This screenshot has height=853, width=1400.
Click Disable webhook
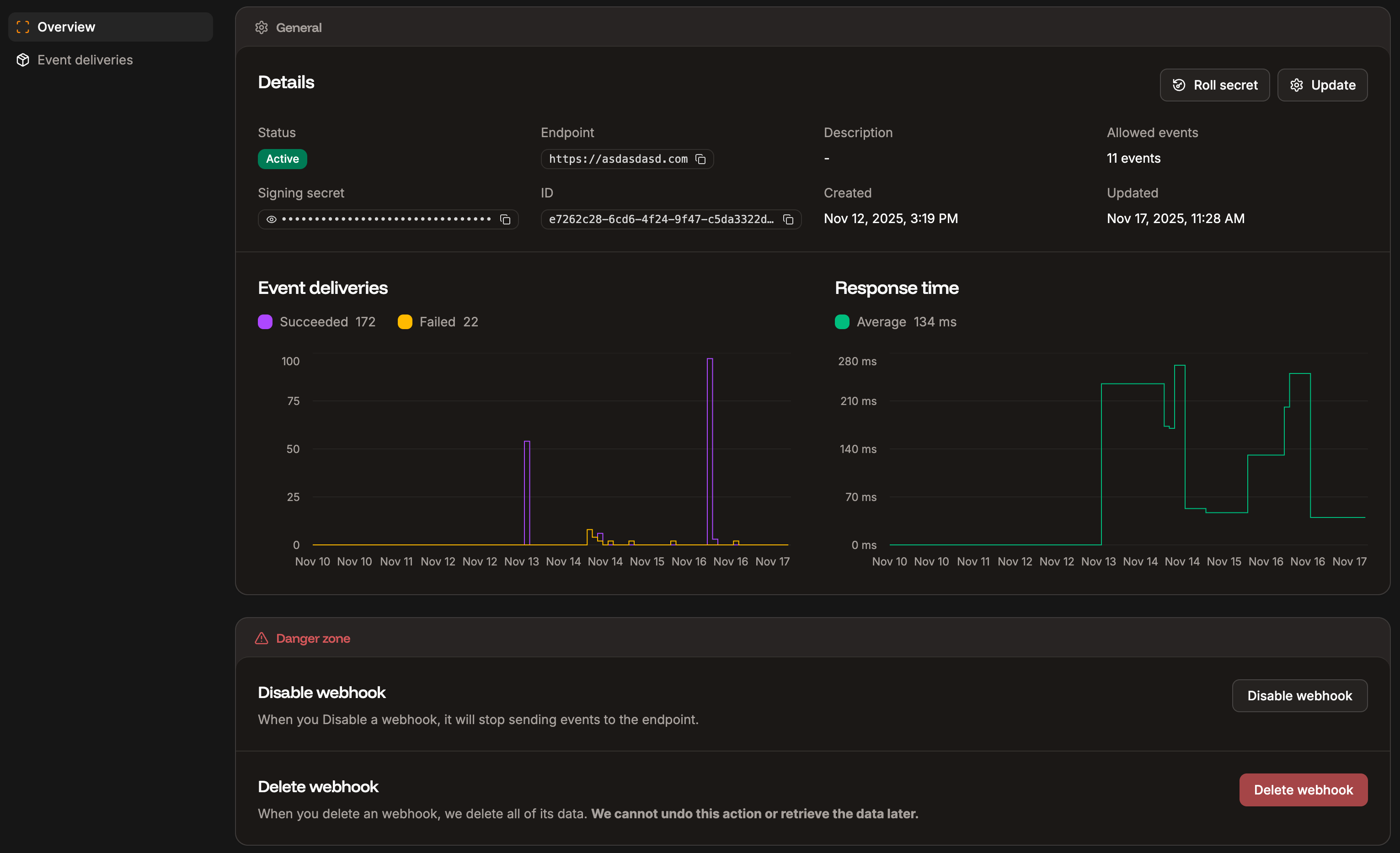(x=1299, y=695)
